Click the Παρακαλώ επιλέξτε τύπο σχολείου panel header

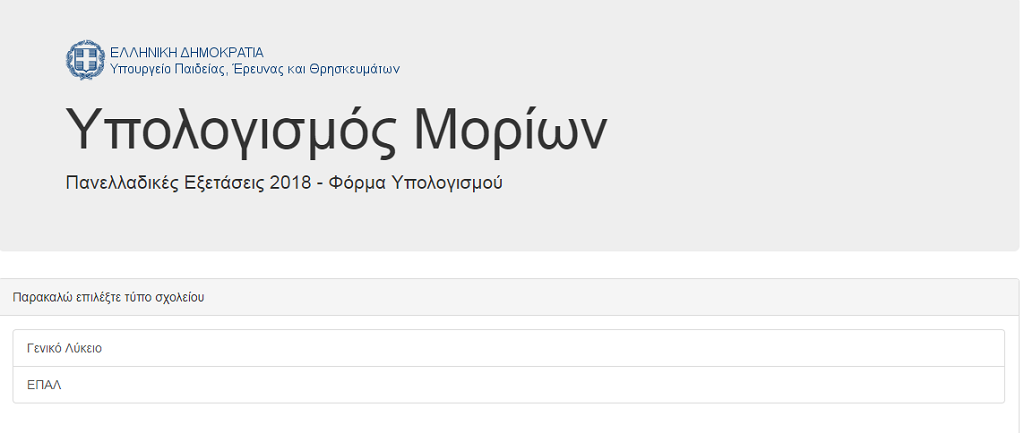point(509,297)
